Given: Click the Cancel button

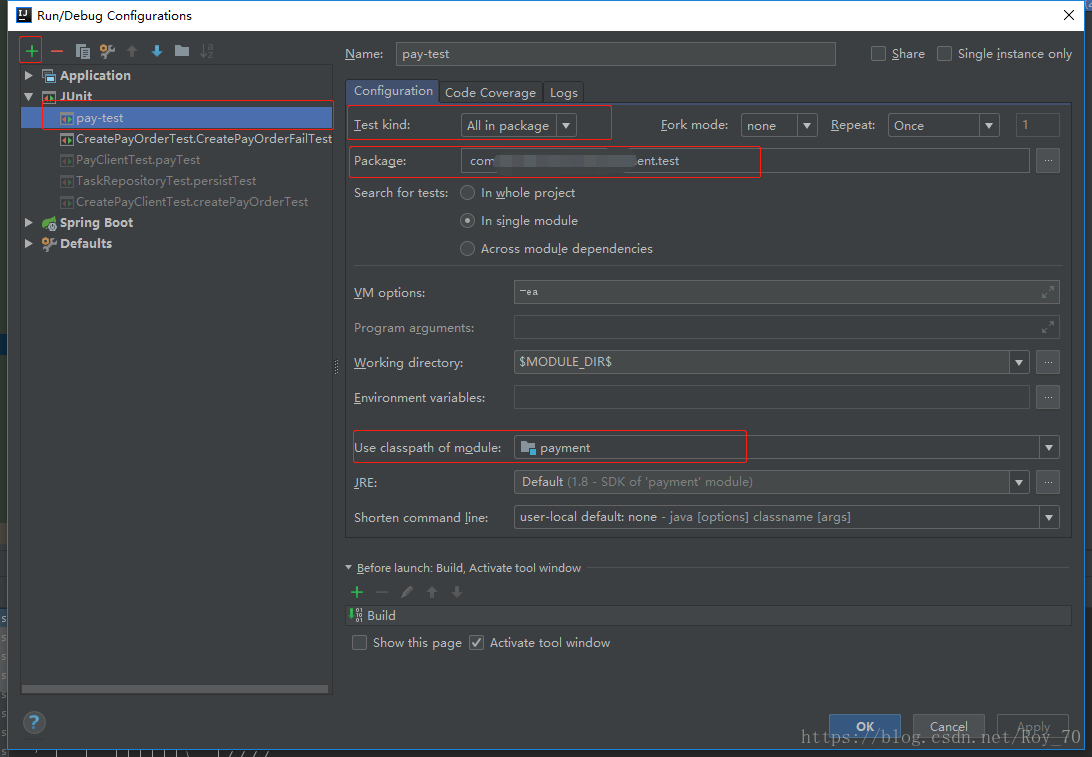Looking at the screenshot, I should (949, 726).
